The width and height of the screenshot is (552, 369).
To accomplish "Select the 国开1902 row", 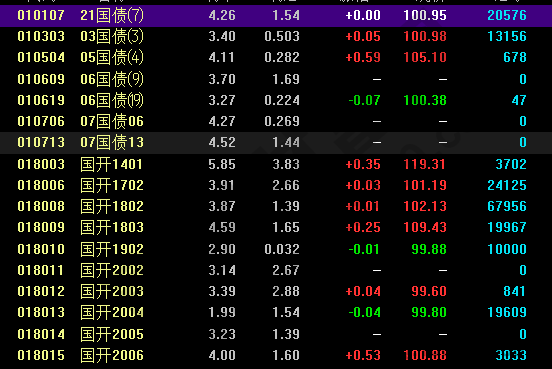I will pyautogui.click(x=276, y=249).
